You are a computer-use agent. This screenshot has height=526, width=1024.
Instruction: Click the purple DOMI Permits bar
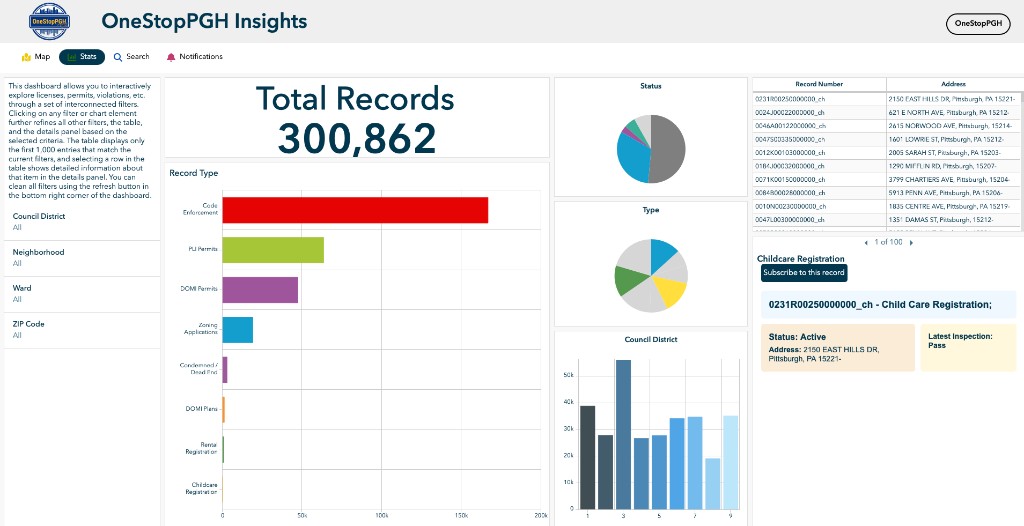point(260,289)
